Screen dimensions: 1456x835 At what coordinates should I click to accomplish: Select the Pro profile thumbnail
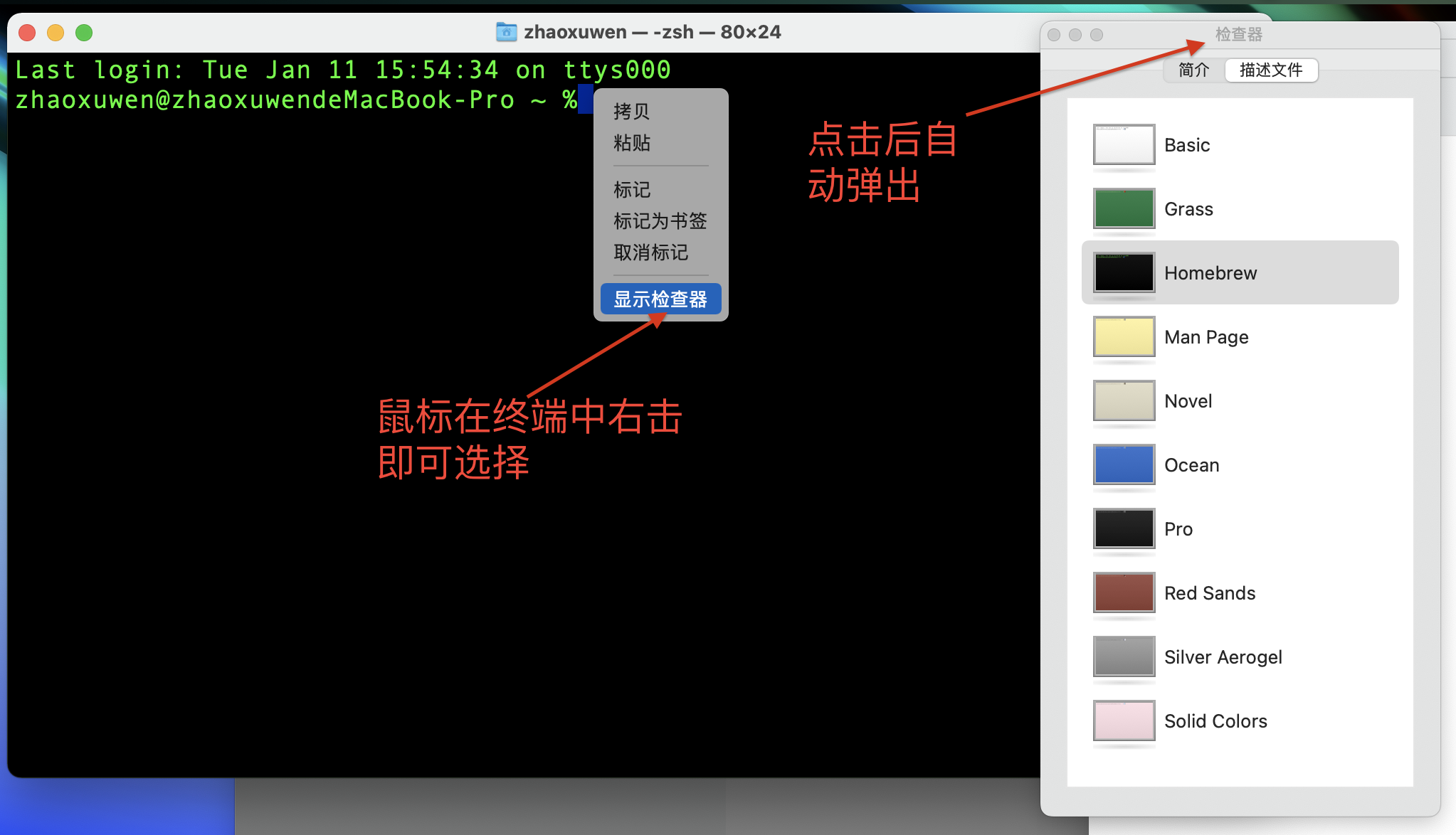tap(1123, 528)
